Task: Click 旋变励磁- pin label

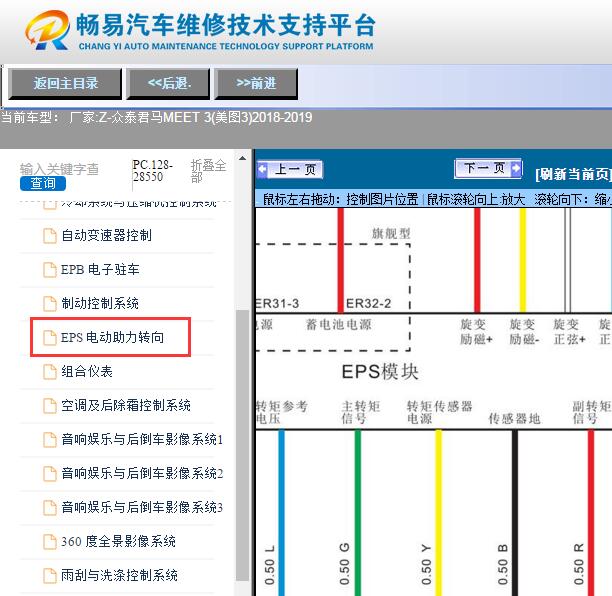Action: pyautogui.click(x=524, y=332)
